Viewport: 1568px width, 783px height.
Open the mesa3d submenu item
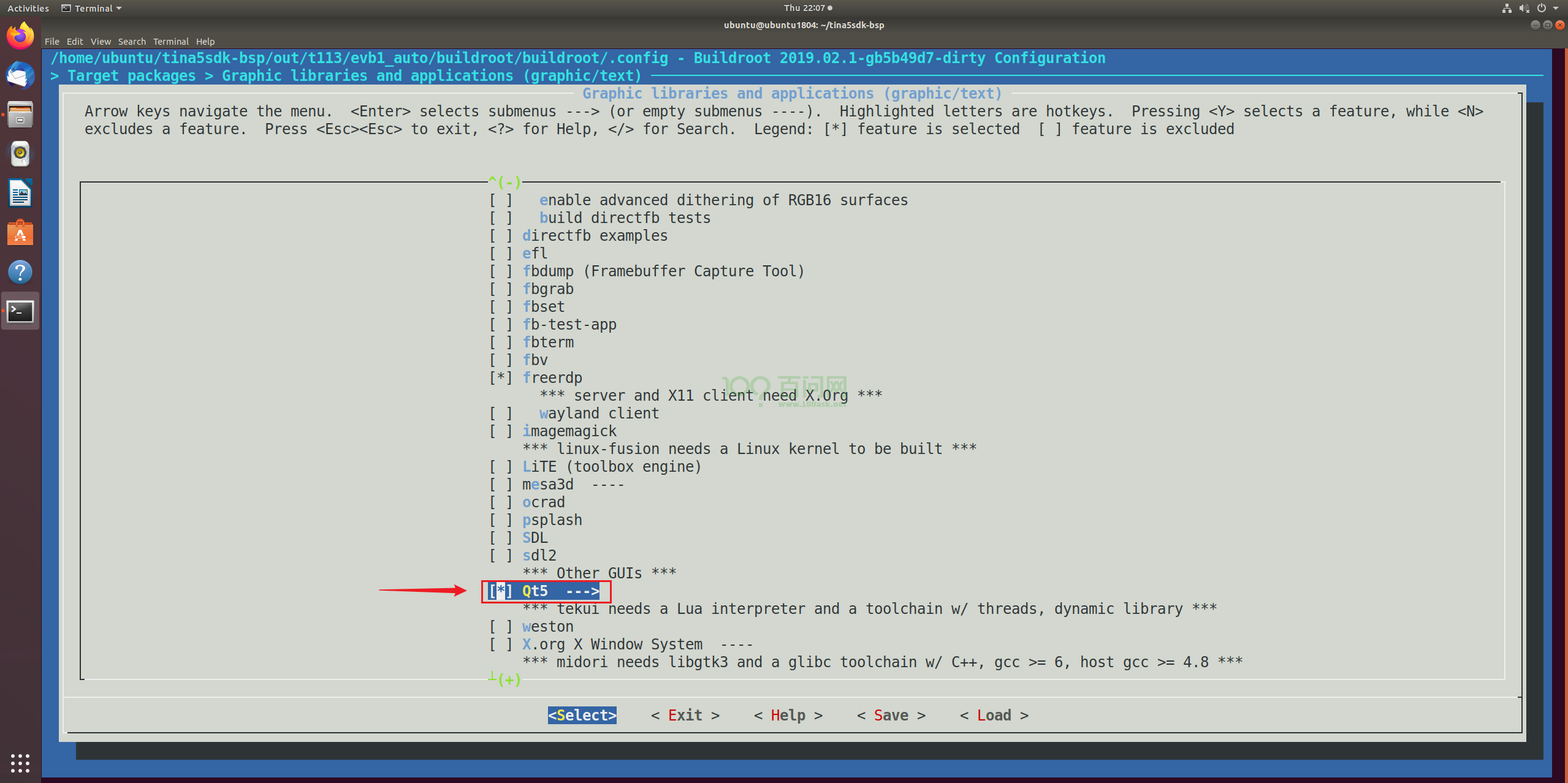(547, 485)
